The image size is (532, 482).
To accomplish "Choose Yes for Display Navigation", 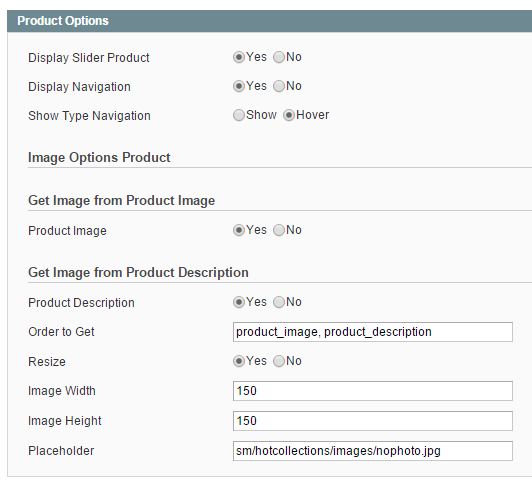I will [x=239, y=86].
